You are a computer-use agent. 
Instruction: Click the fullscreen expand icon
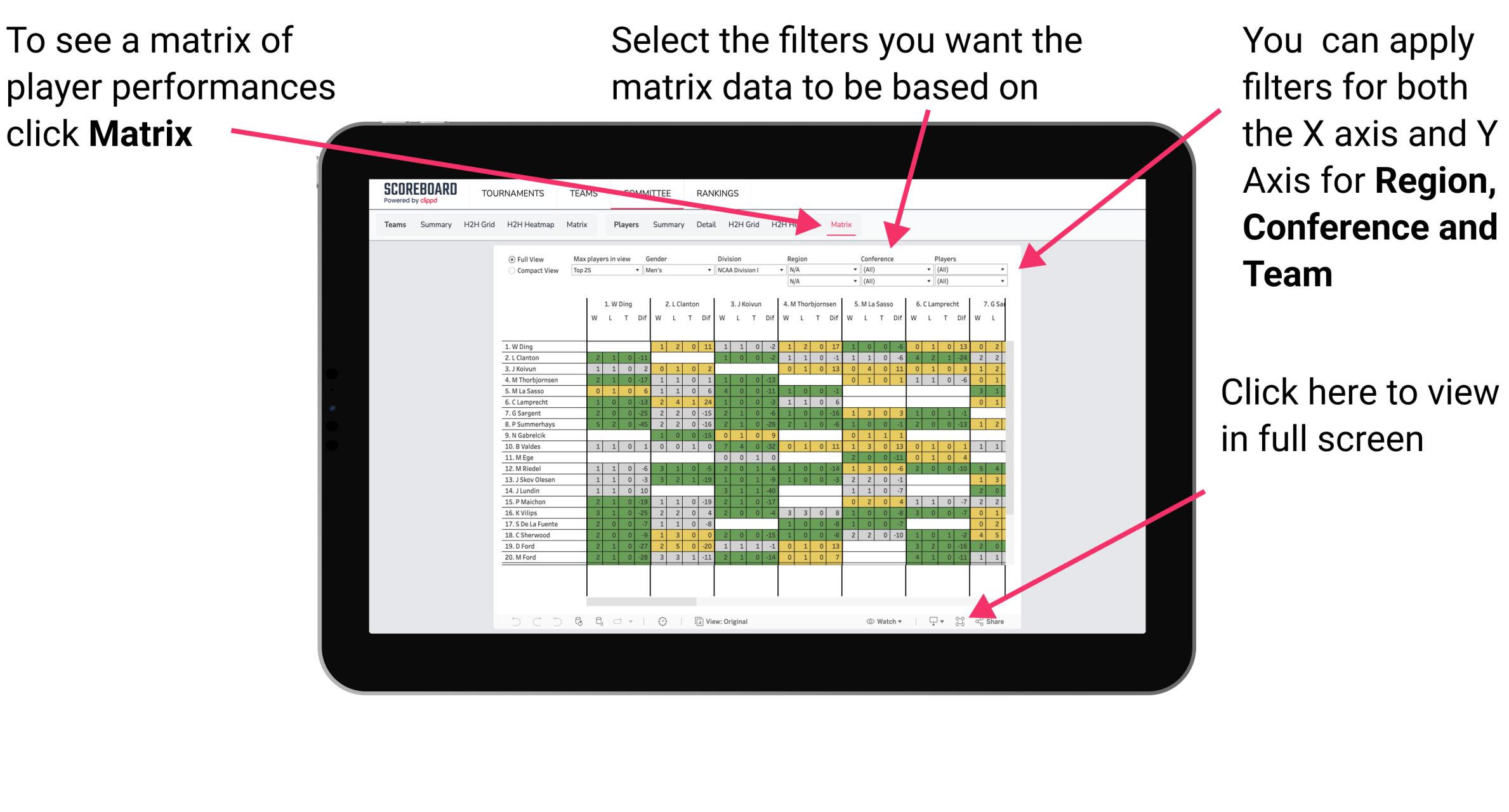pyautogui.click(x=961, y=621)
